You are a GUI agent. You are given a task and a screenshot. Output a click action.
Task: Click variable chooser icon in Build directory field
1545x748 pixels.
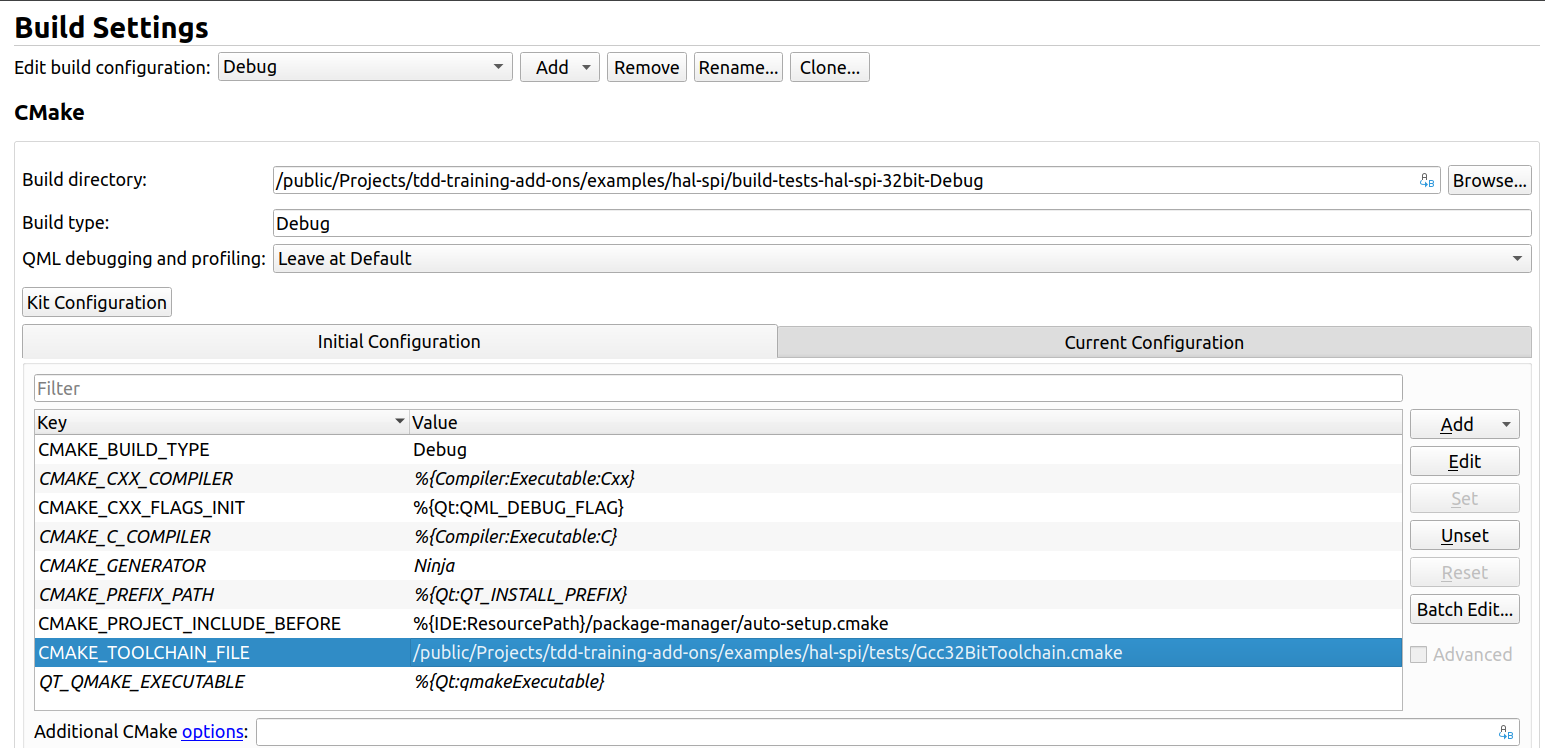[x=1427, y=181]
